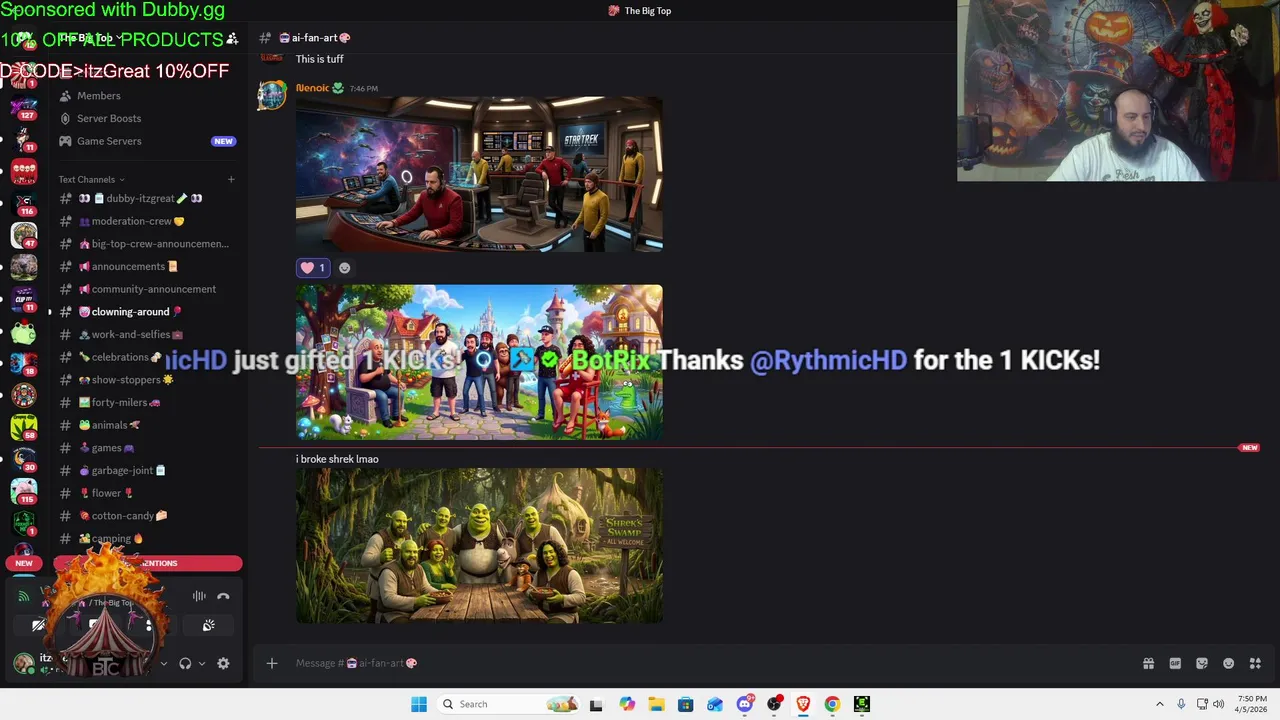The height and width of the screenshot is (720, 1280).
Task: Open the emoji picker in message bar
Action: point(1228,663)
